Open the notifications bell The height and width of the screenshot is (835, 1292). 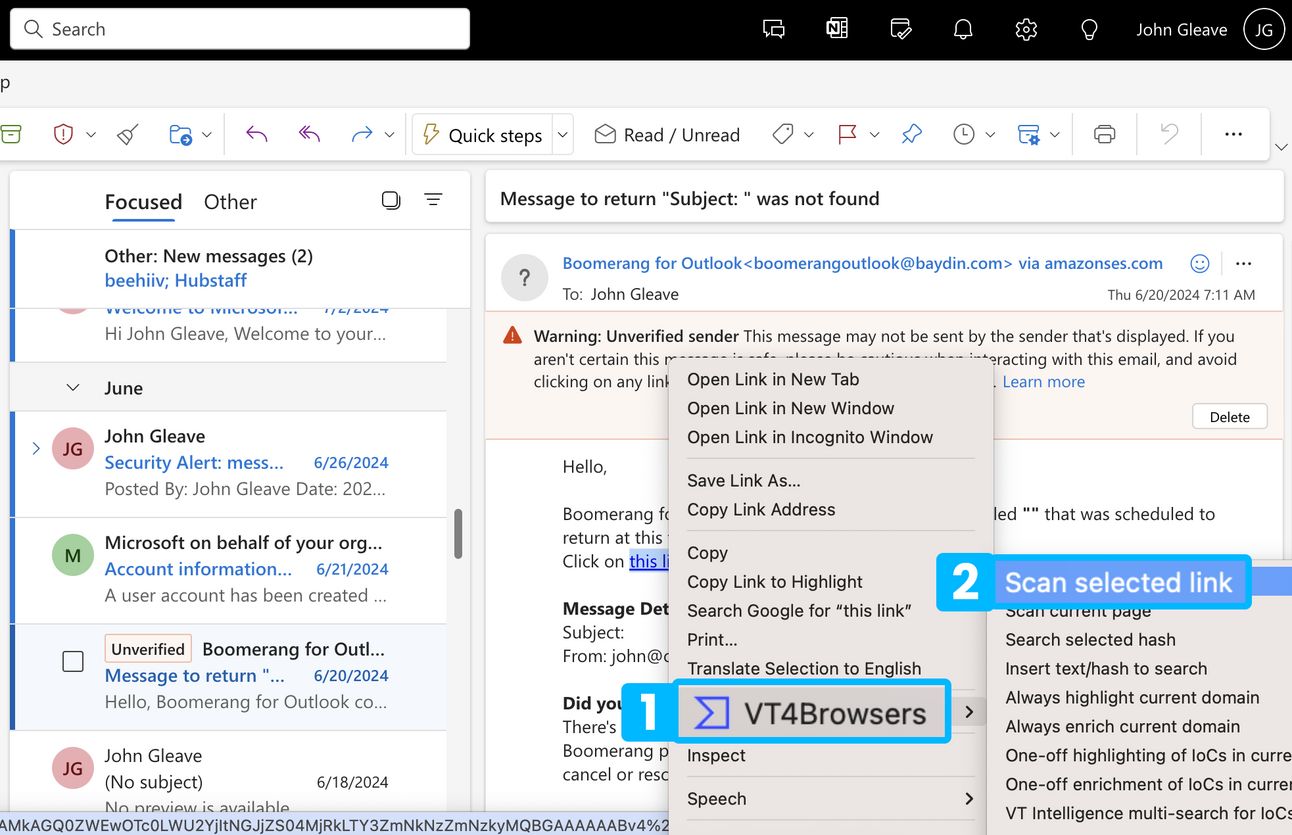[963, 30]
